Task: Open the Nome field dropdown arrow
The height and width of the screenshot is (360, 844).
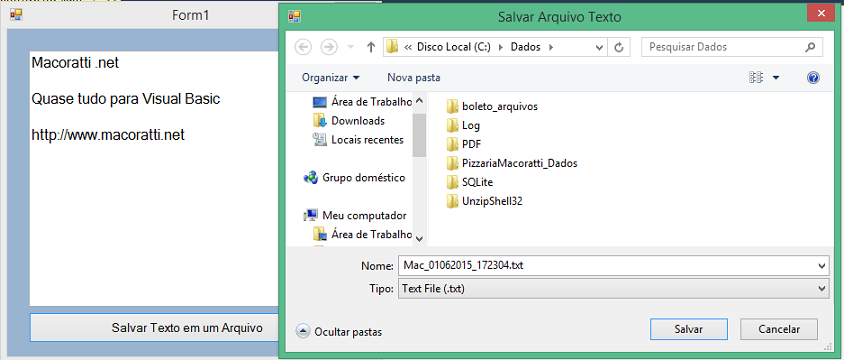Action: coord(821,266)
